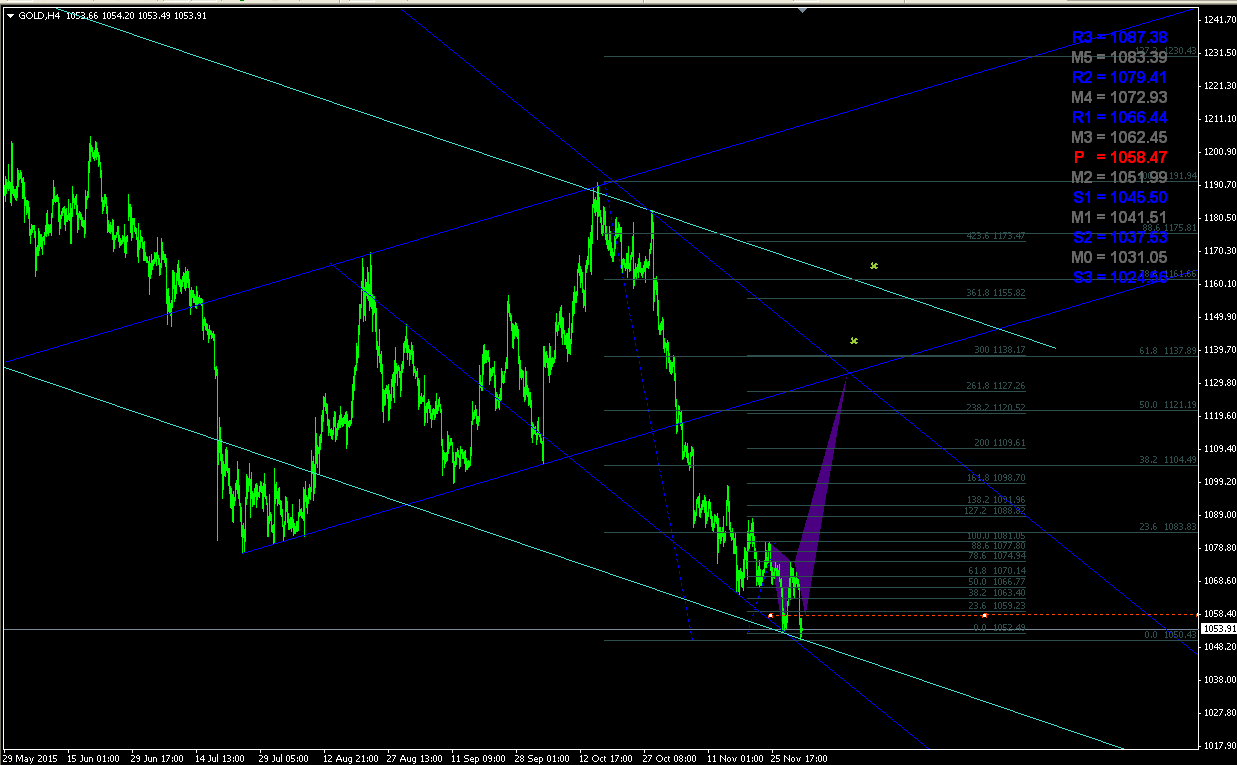The width and height of the screenshot is (1237, 765).
Task: Click the Fibonacci label 78.6 1074.94
Action: pos(997,556)
